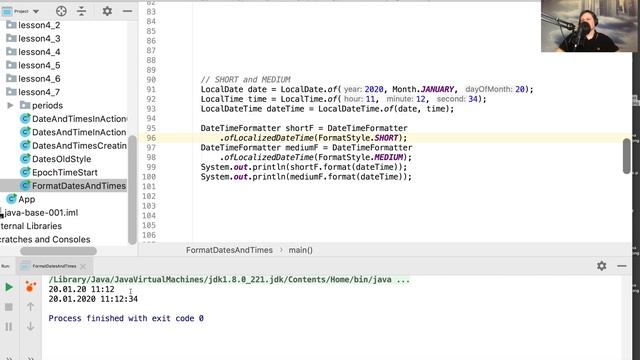Select the lesson4_4 folder
This screenshot has width=640, height=360.
coord(33,52)
